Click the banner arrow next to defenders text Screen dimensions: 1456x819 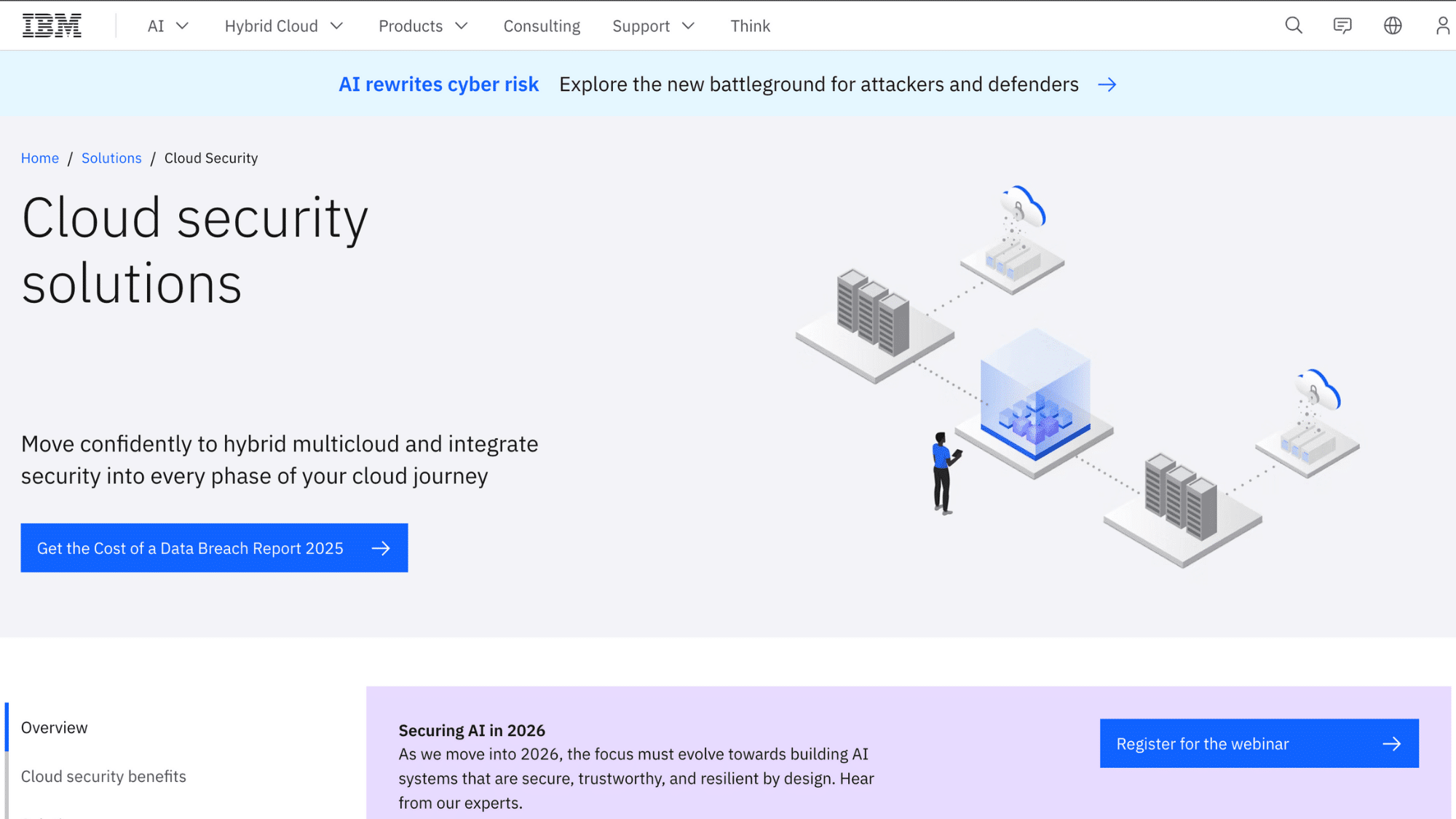1107,84
